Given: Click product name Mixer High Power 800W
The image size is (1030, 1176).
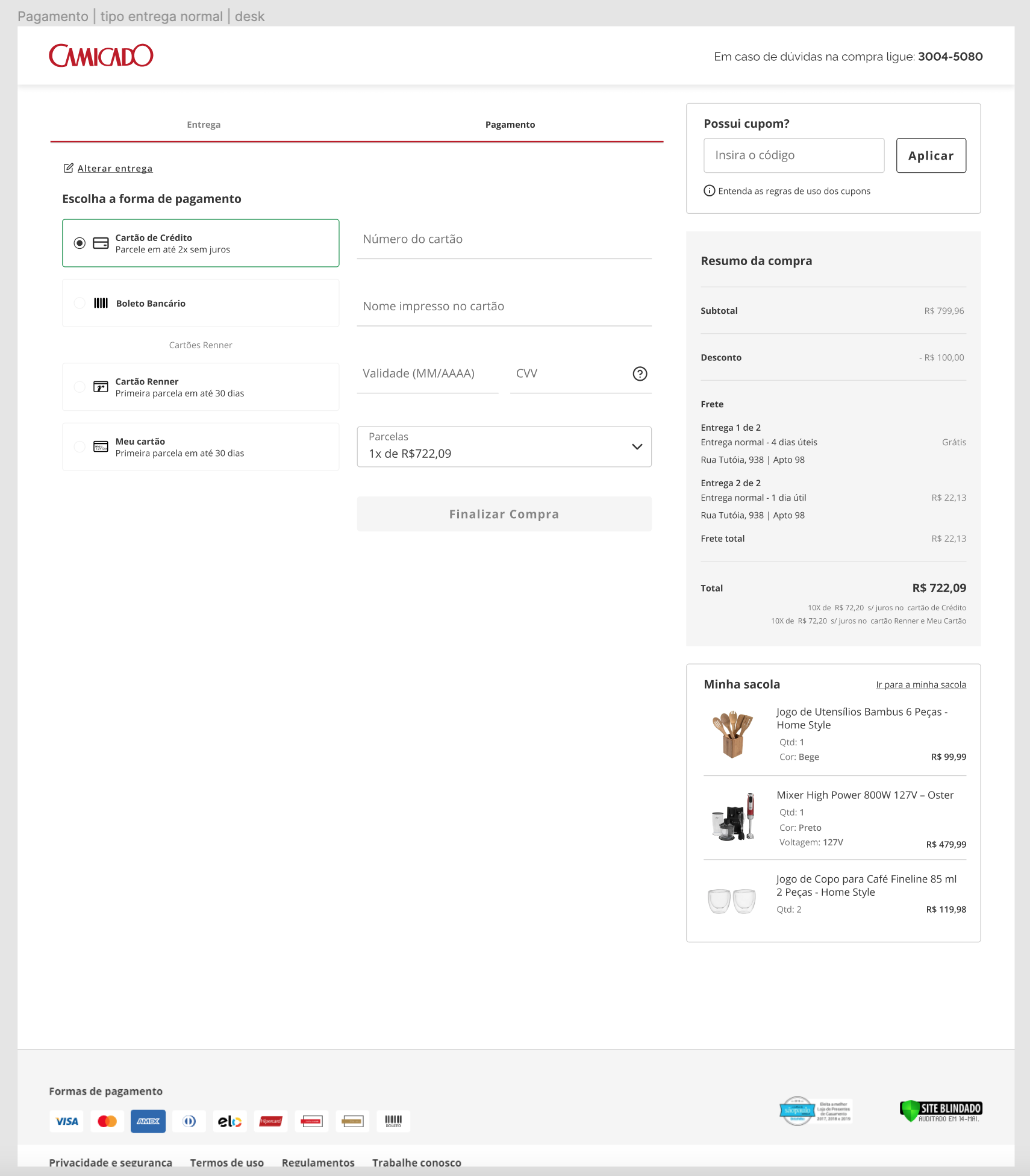Looking at the screenshot, I should [865, 795].
